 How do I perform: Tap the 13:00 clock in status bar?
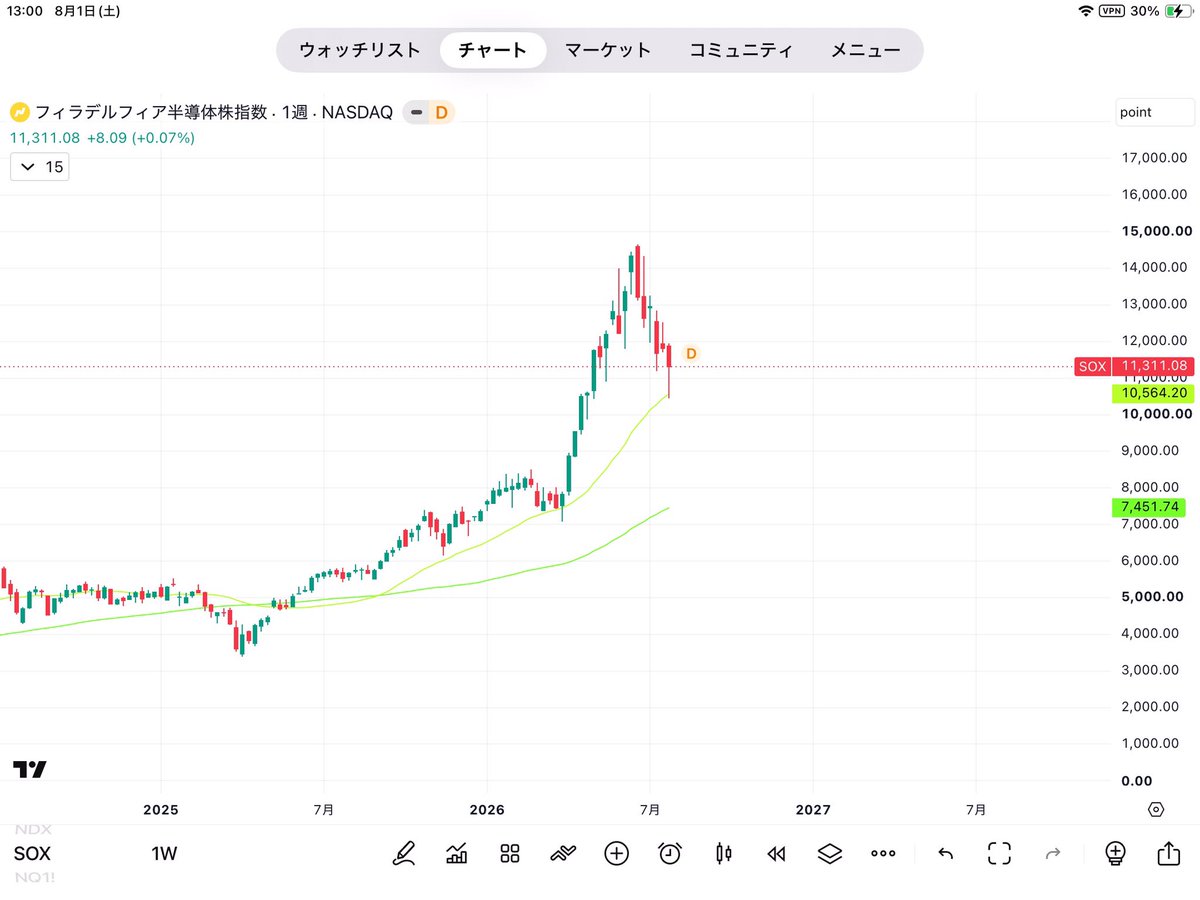25,11
